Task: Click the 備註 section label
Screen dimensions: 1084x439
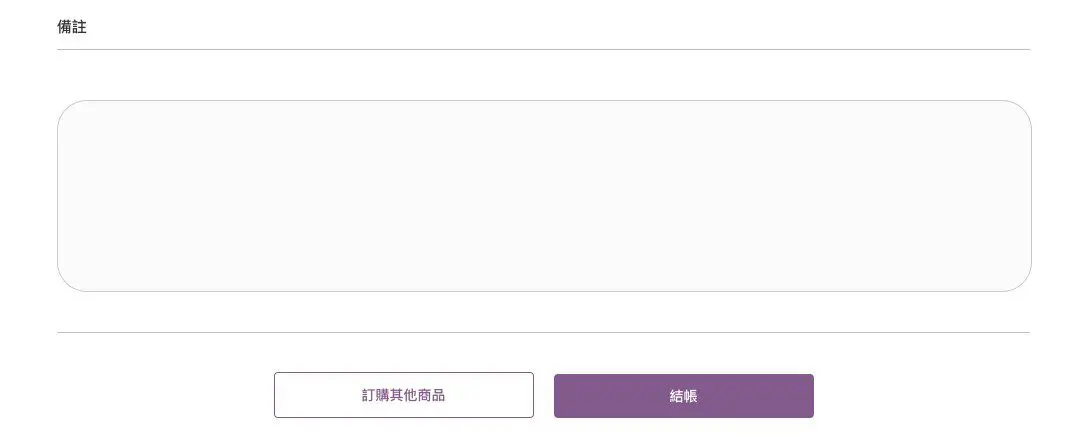Action: point(72,28)
